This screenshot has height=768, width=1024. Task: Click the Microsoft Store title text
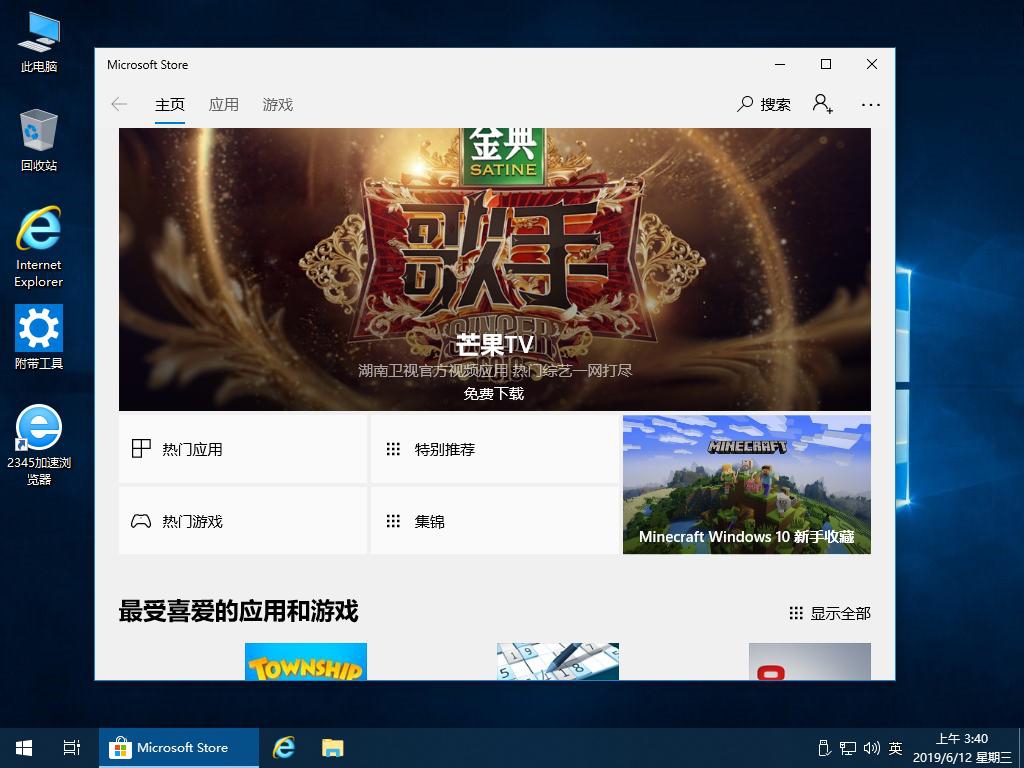148,65
